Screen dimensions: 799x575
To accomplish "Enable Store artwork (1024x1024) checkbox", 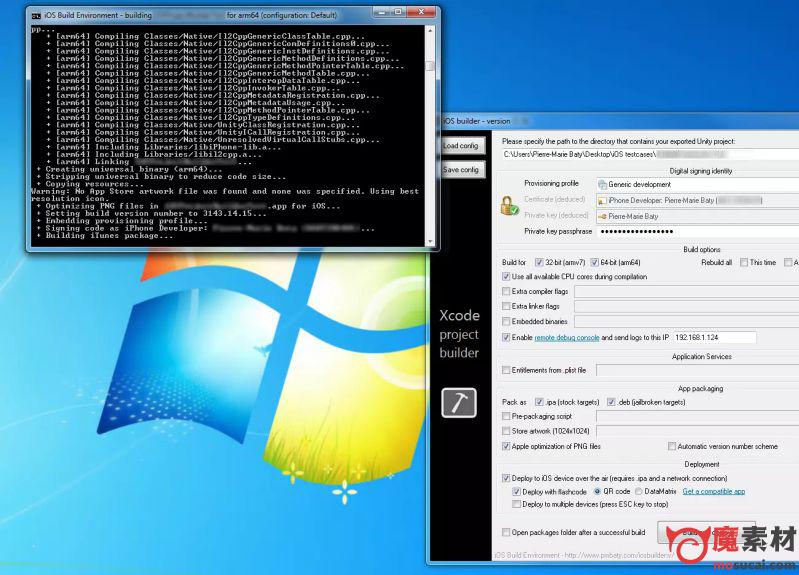I will click(x=506, y=431).
